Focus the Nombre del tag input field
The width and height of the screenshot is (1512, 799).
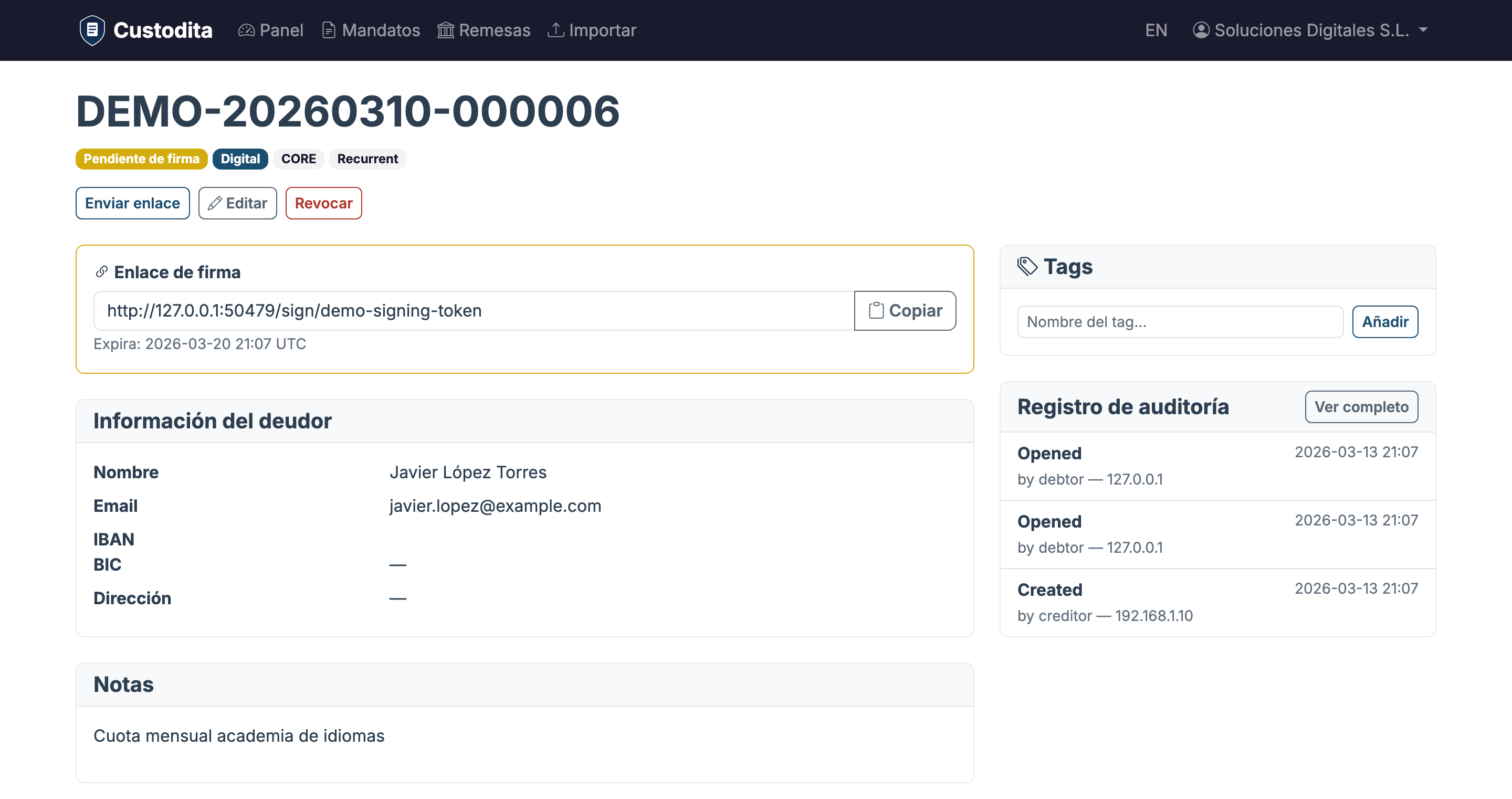pos(1180,322)
